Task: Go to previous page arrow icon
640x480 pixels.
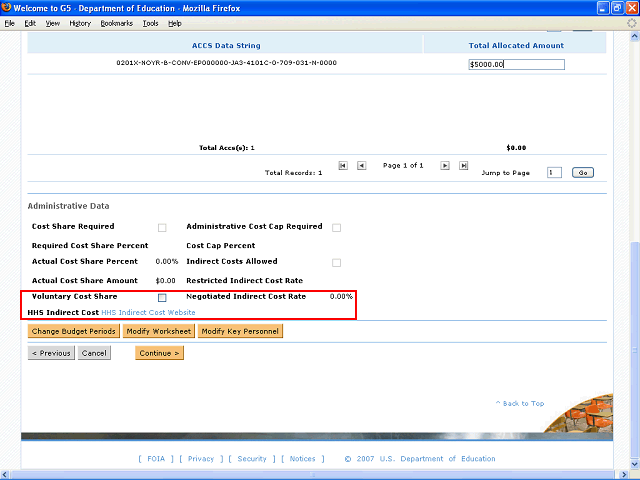Action: tap(362, 166)
